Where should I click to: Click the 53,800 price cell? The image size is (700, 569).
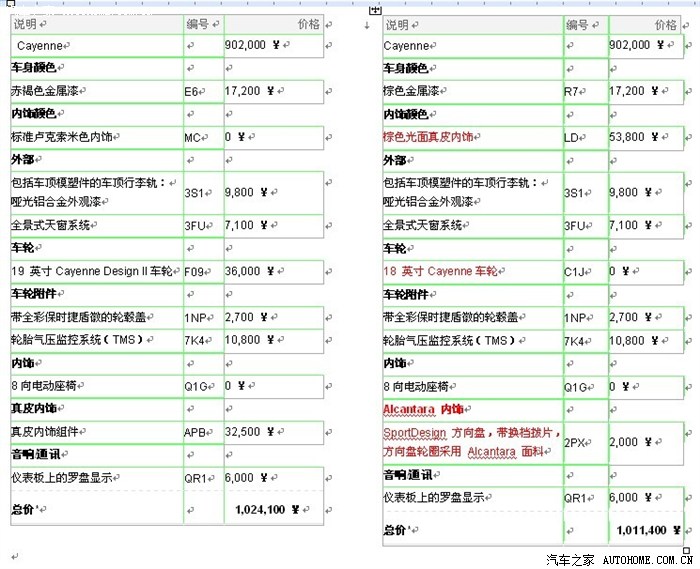[x=646, y=138]
